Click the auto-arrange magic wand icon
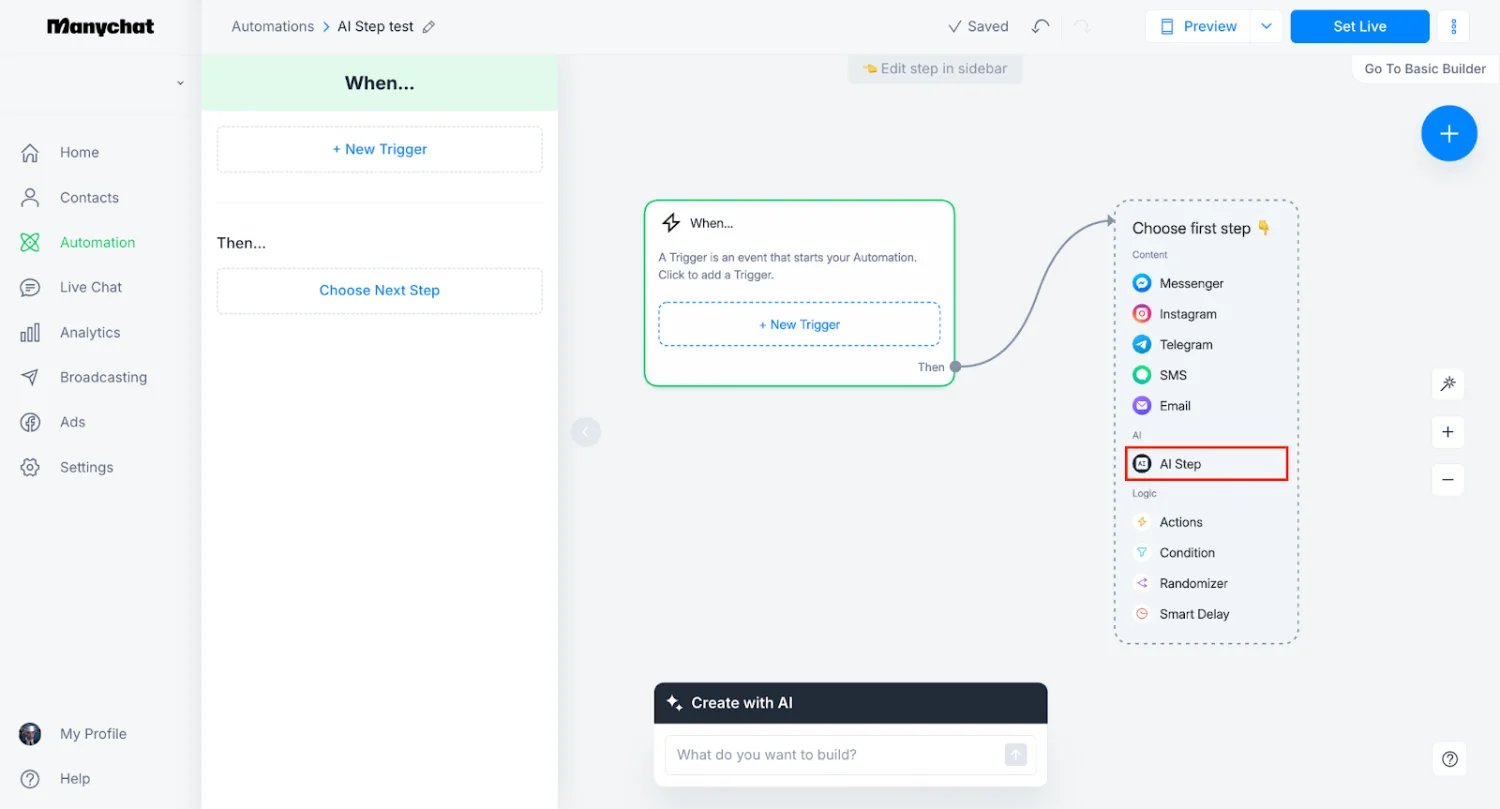1500x809 pixels. [x=1447, y=384]
